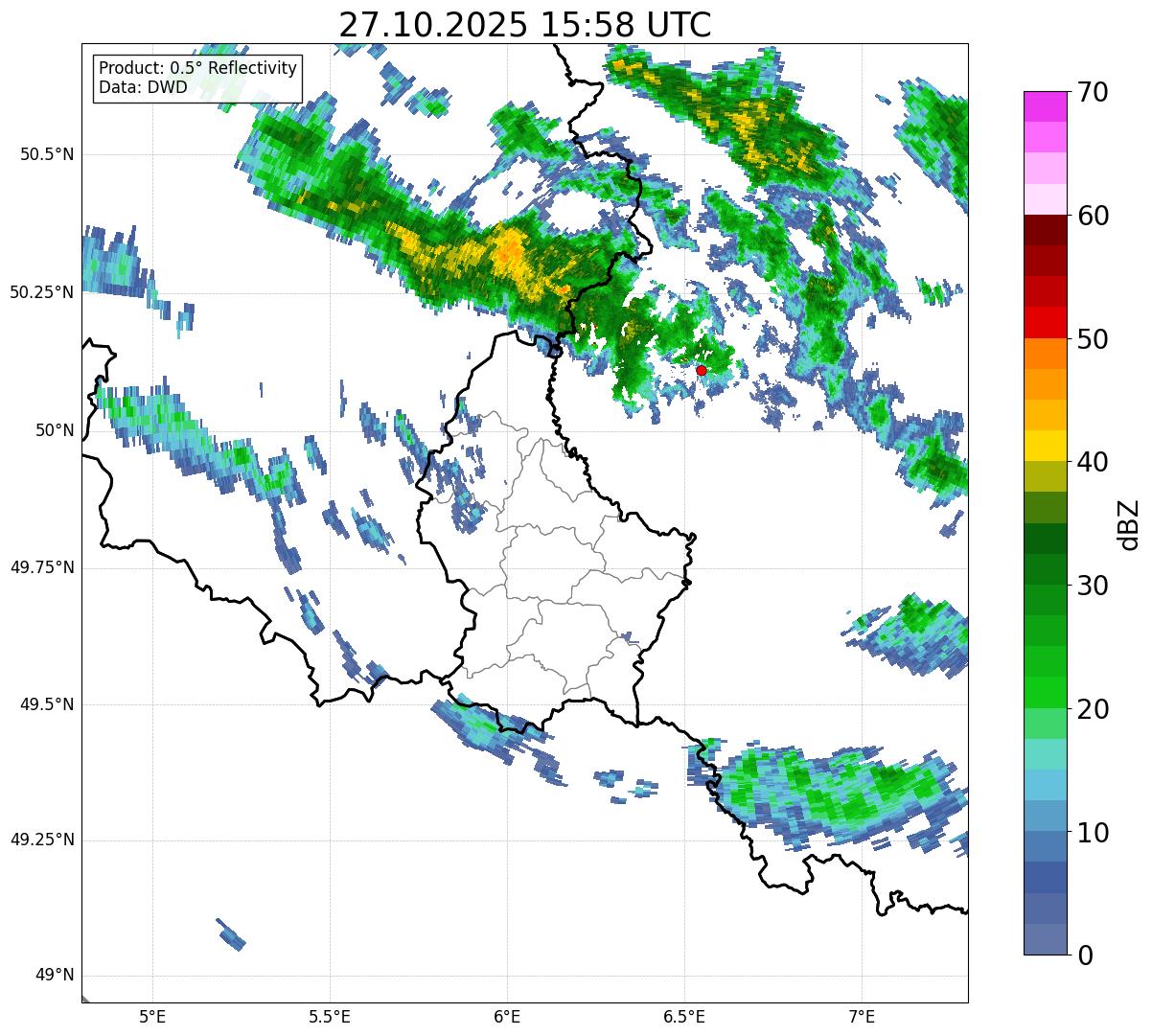Click the 49°N latitude label

click(54, 976)
